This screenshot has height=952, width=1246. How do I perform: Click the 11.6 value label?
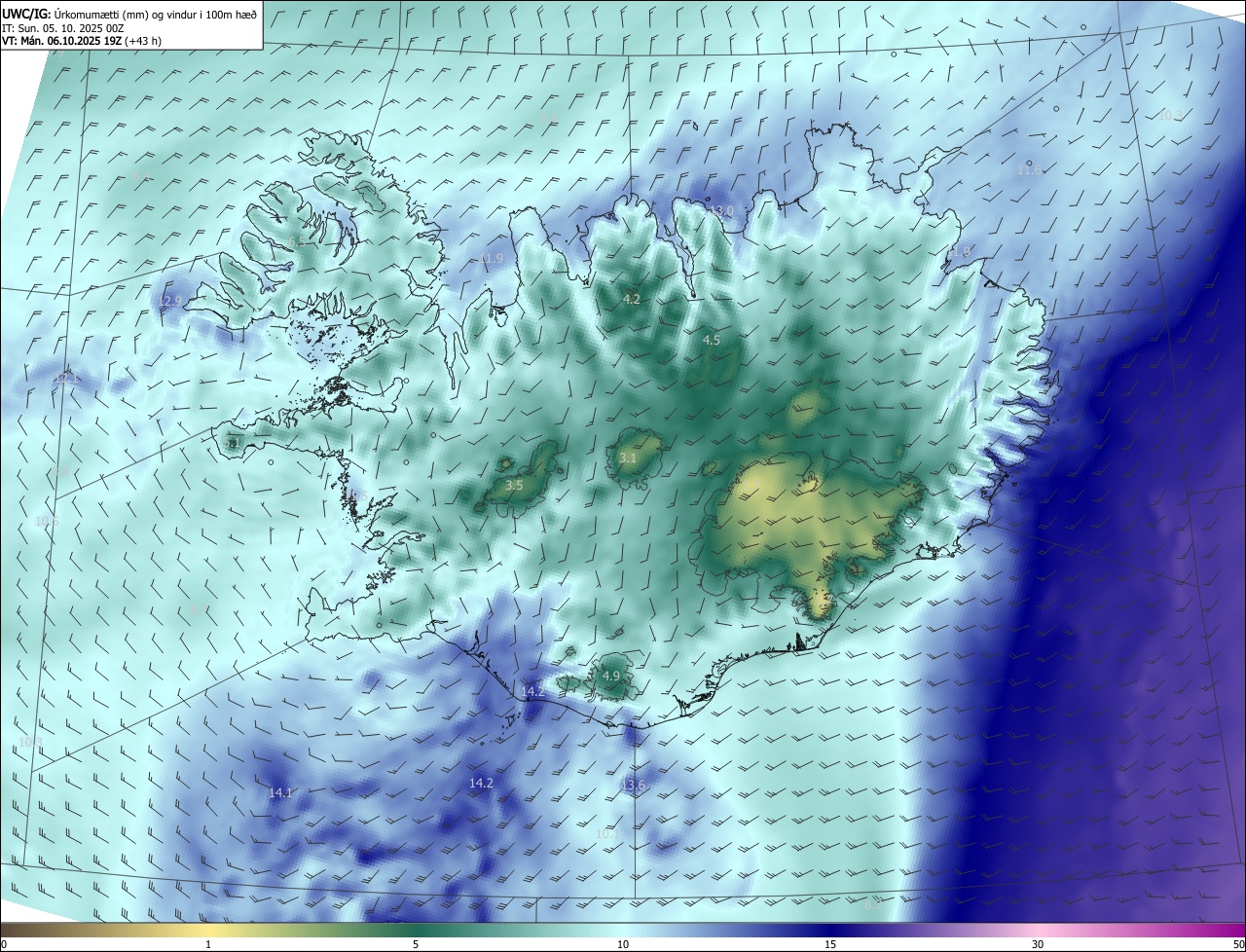pyautogui.click(x=1029, y=170)
